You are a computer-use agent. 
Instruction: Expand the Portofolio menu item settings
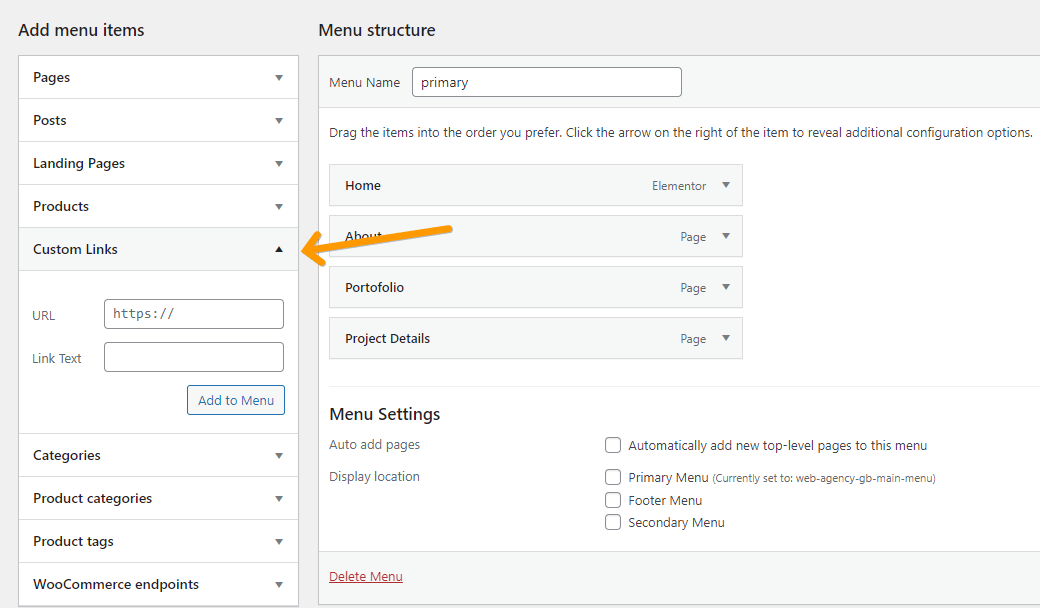(726, 287)
